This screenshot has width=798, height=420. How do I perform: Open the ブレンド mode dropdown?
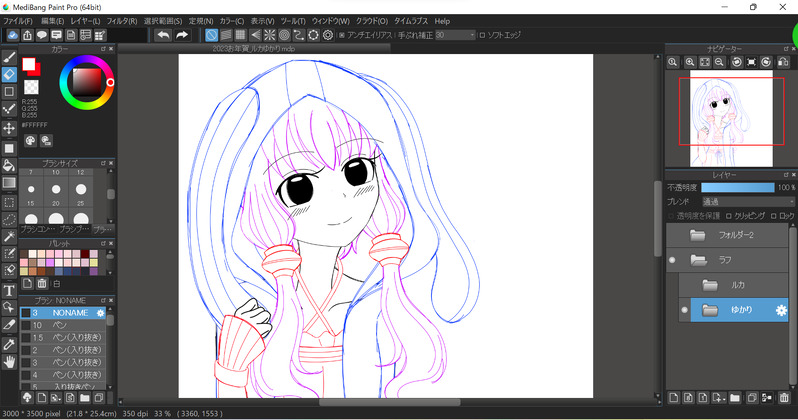(748, 202)
